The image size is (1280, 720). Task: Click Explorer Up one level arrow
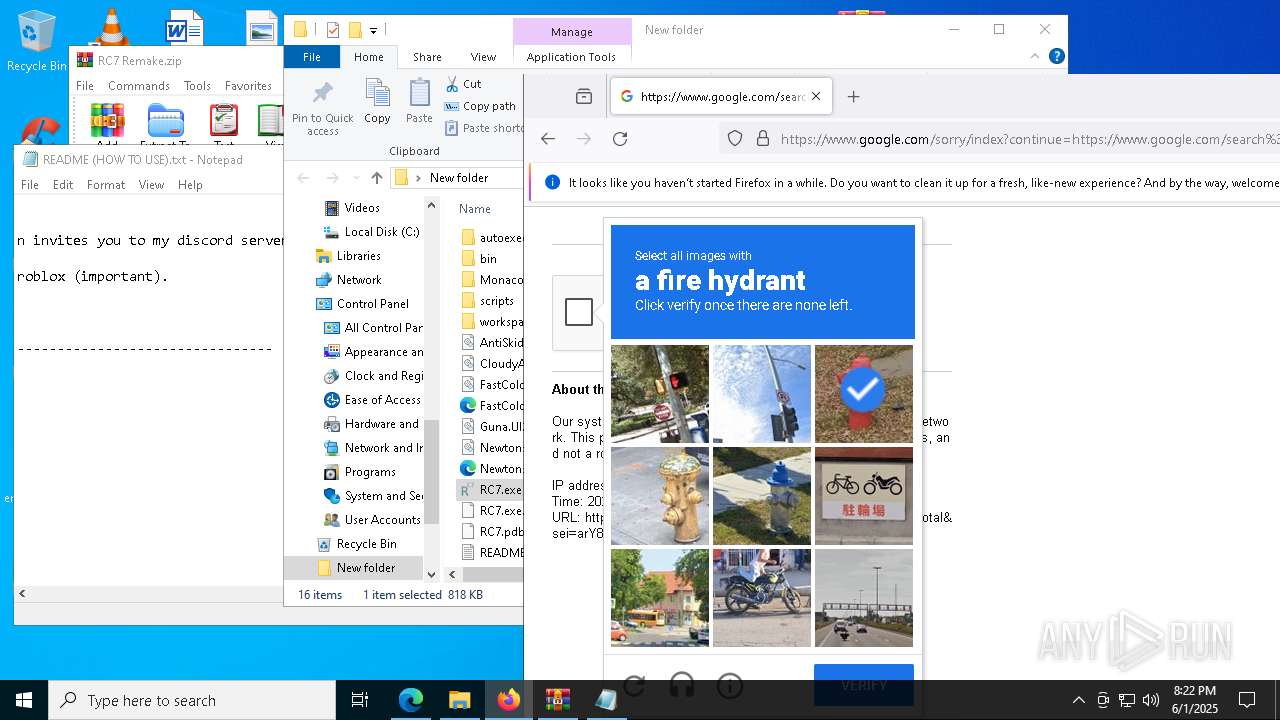(376, 178)
